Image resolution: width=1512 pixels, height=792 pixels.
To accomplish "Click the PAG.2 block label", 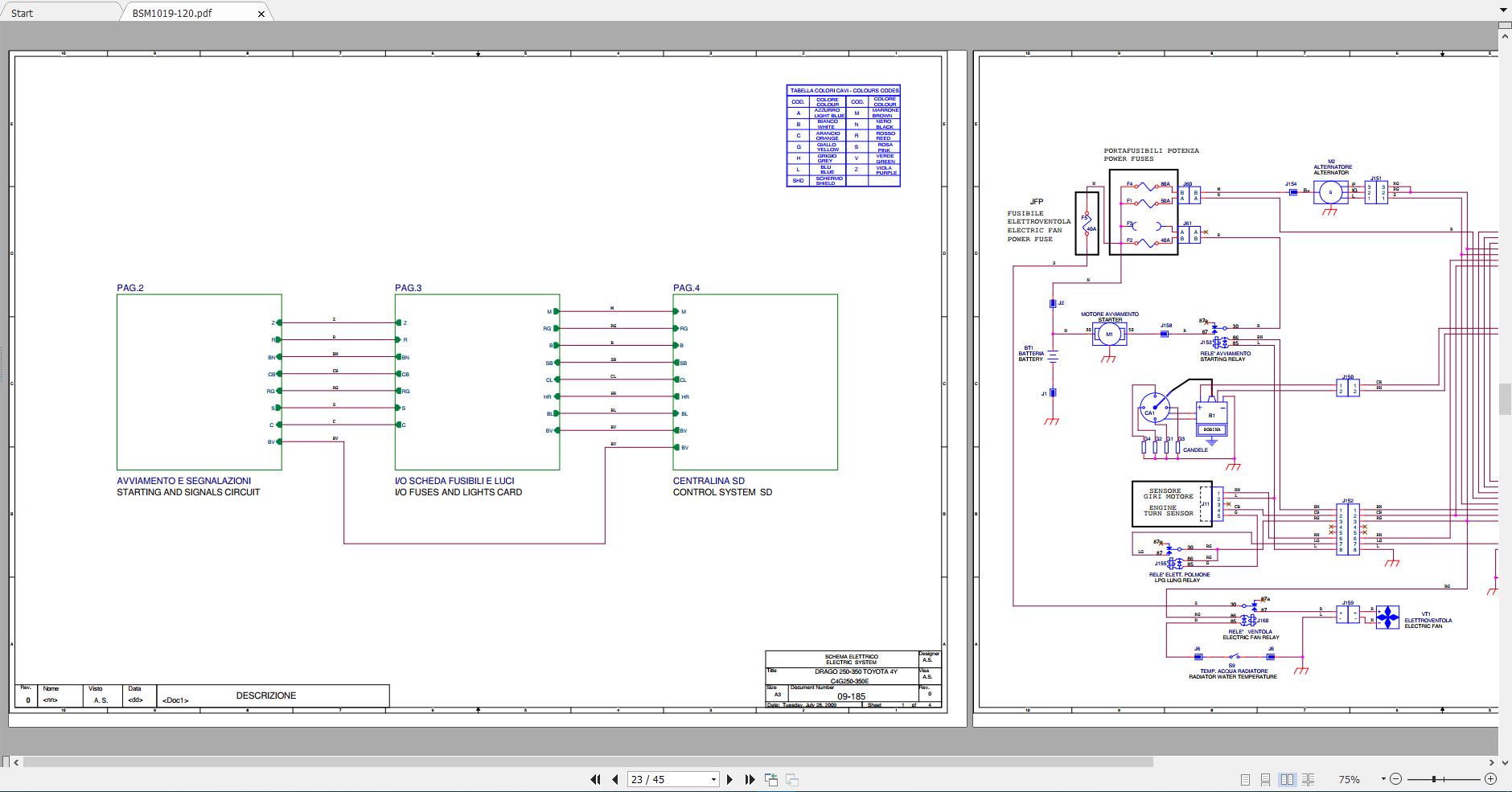I will pos(130,288).
